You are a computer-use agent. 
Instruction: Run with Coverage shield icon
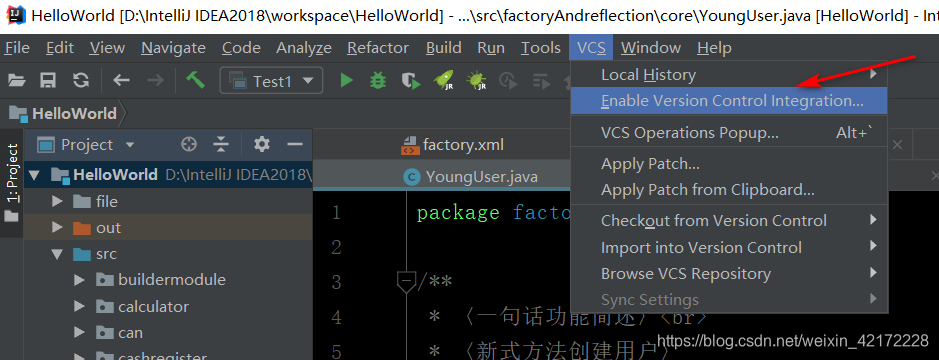point(410,80)
